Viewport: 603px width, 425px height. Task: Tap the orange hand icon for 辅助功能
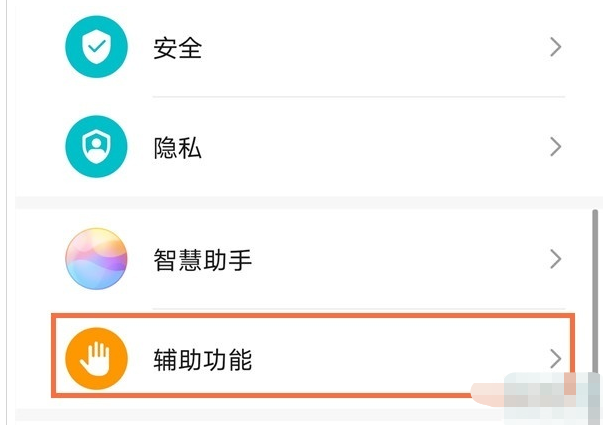tap(97, 358)
